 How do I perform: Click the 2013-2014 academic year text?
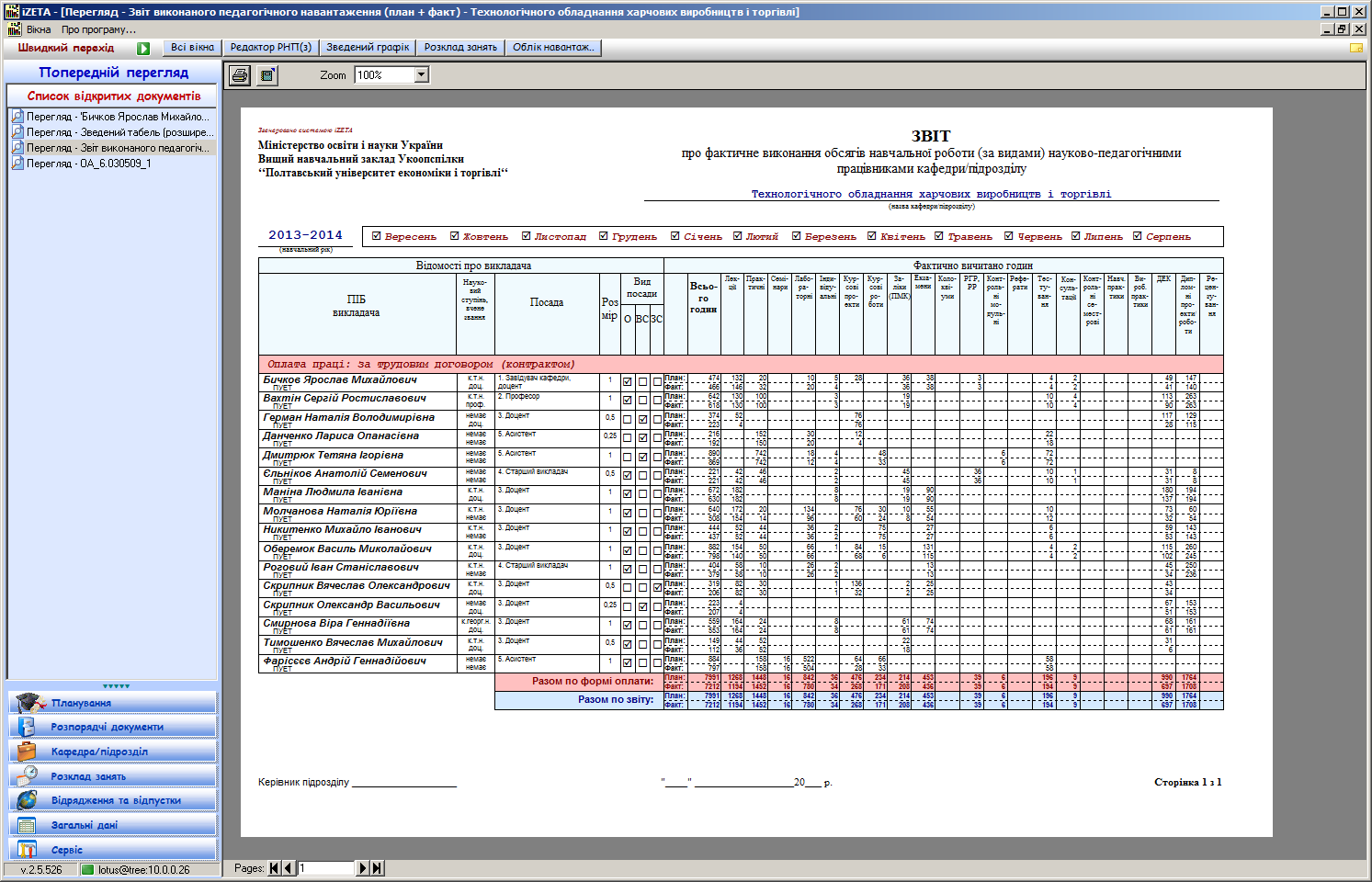[x=305, y=235]
